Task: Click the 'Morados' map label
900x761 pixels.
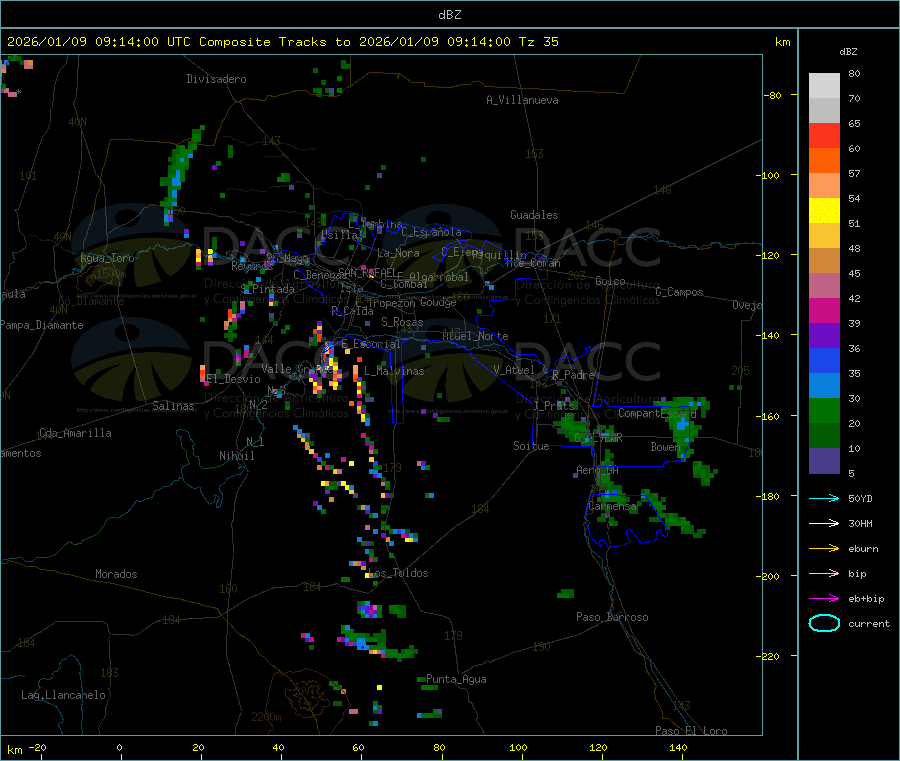Action: click(x=116, y=574)
